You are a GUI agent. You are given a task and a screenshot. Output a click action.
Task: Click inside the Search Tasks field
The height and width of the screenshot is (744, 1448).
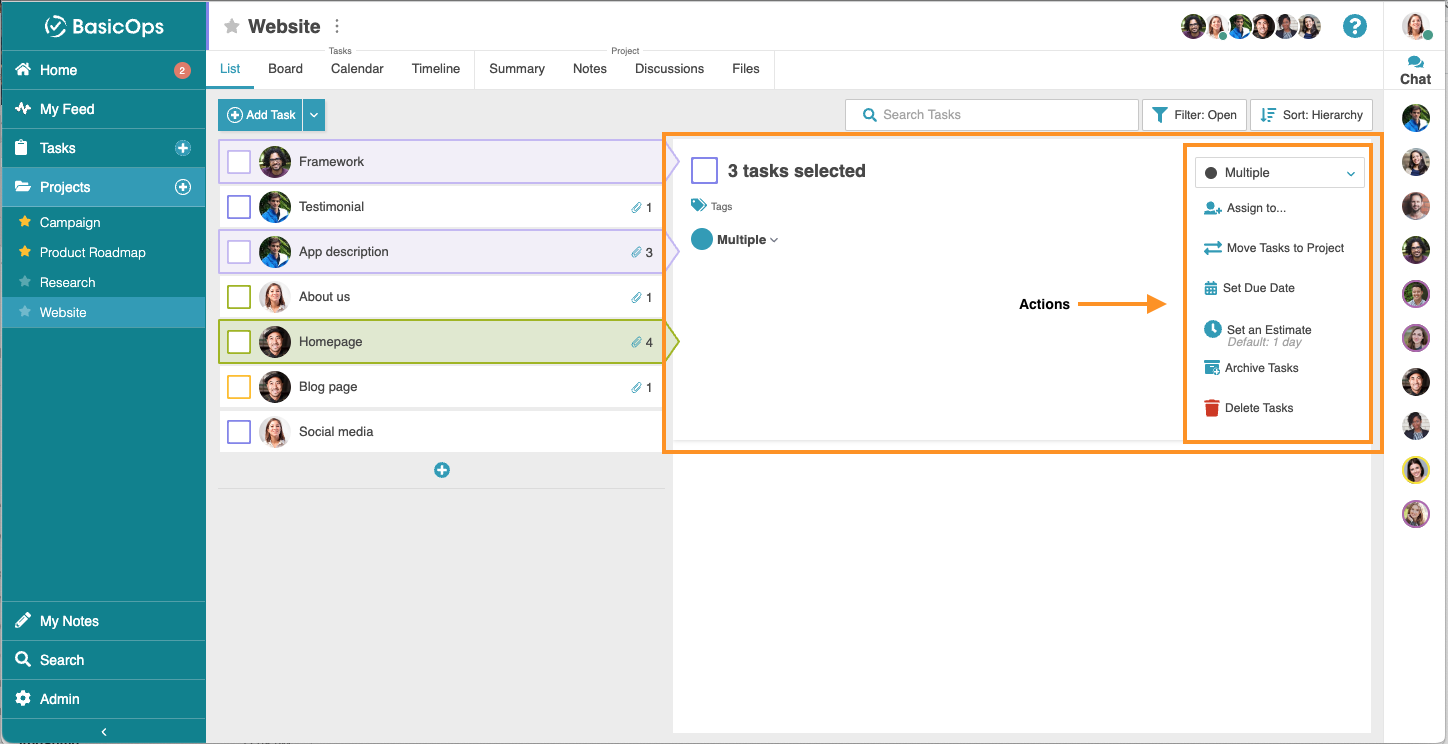991,114
